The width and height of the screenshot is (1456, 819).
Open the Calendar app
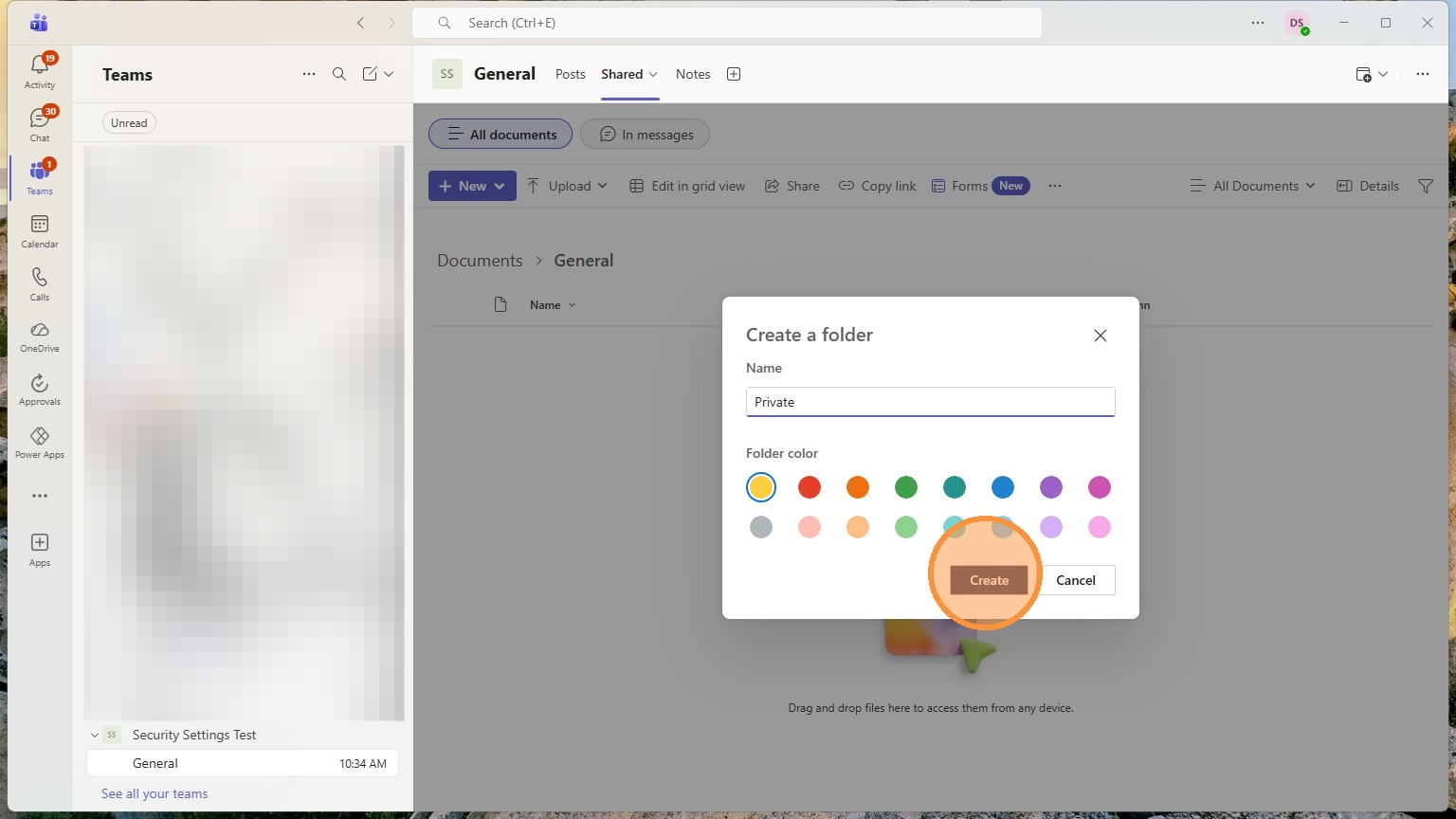(x=40, y=231)
